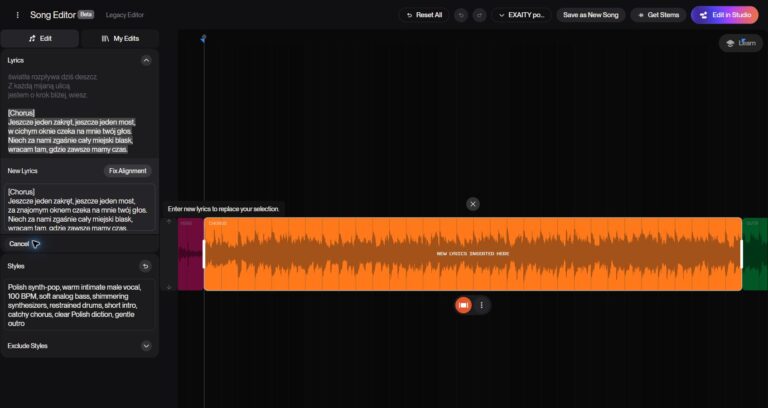This screenshot has width=768, height=408.
Task: Click the Beta badge next to Song Editor
Action: tap(86, 15)
